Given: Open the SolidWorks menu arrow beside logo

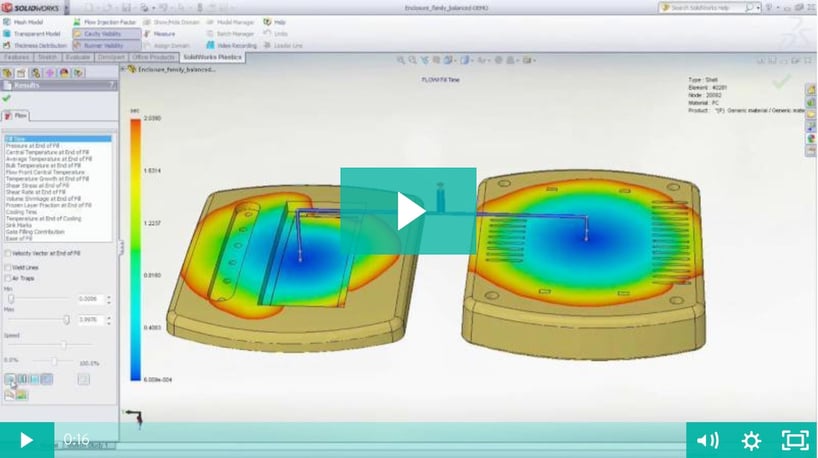Looking at the screenshot, I should pyautogui.click(x=66, y=8).
